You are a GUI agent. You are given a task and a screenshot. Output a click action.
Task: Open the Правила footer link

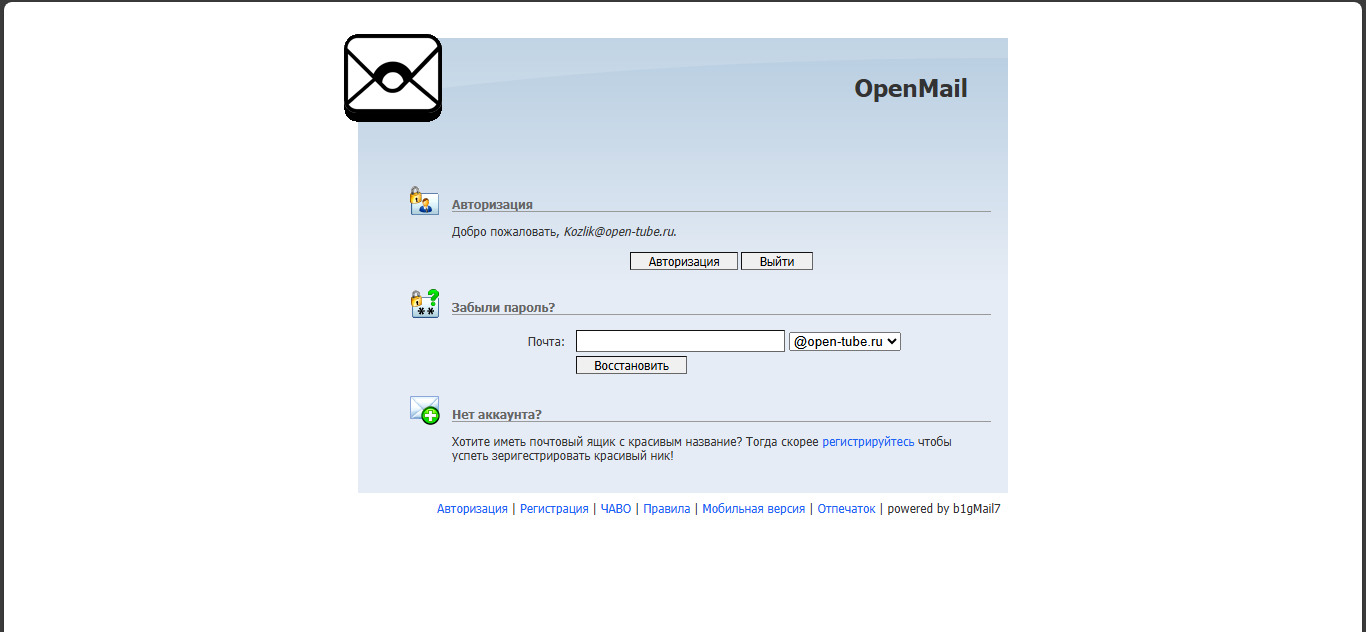[667, 509]
